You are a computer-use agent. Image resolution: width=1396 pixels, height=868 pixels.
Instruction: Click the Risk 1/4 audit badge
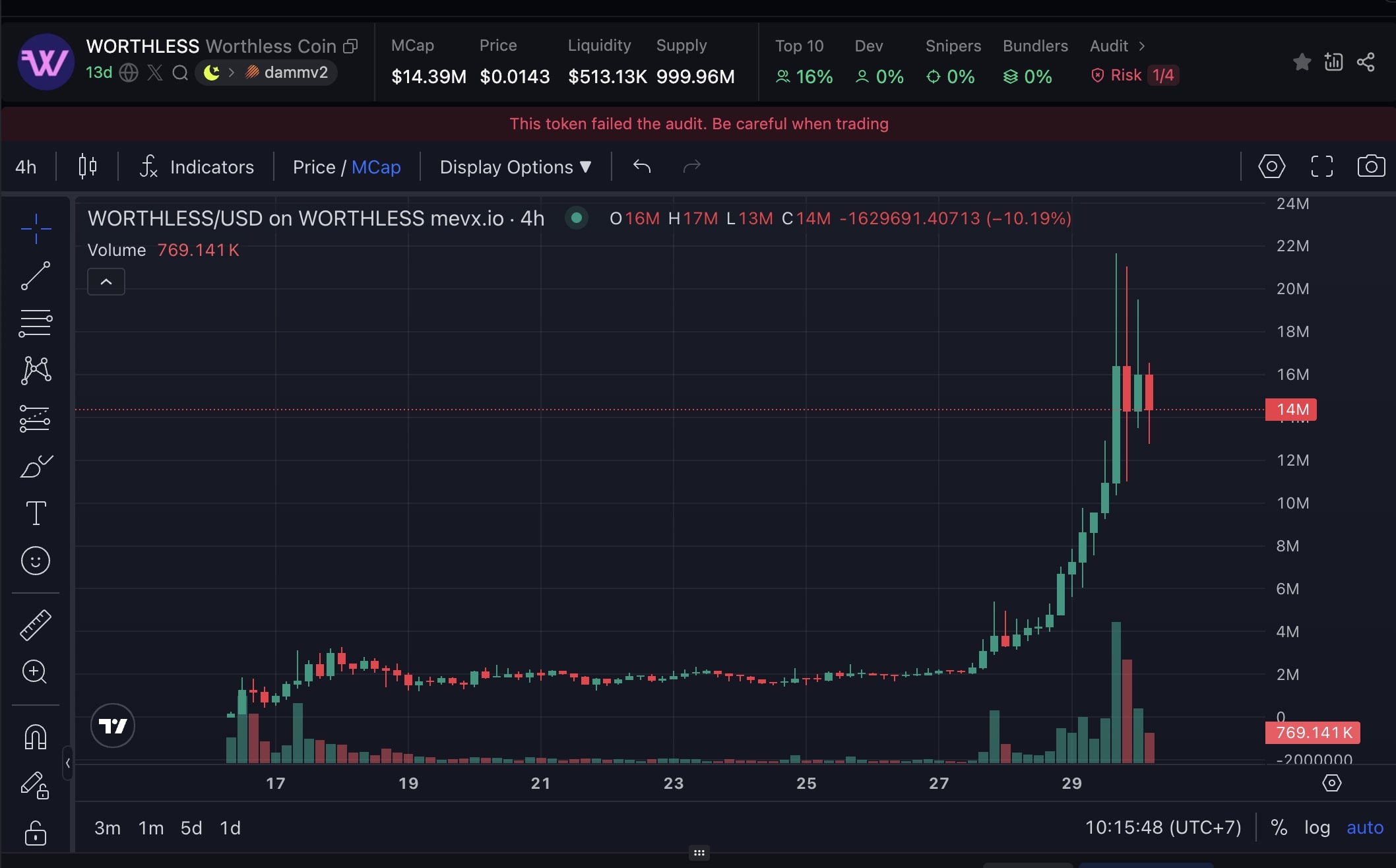tap(1135, 75)
